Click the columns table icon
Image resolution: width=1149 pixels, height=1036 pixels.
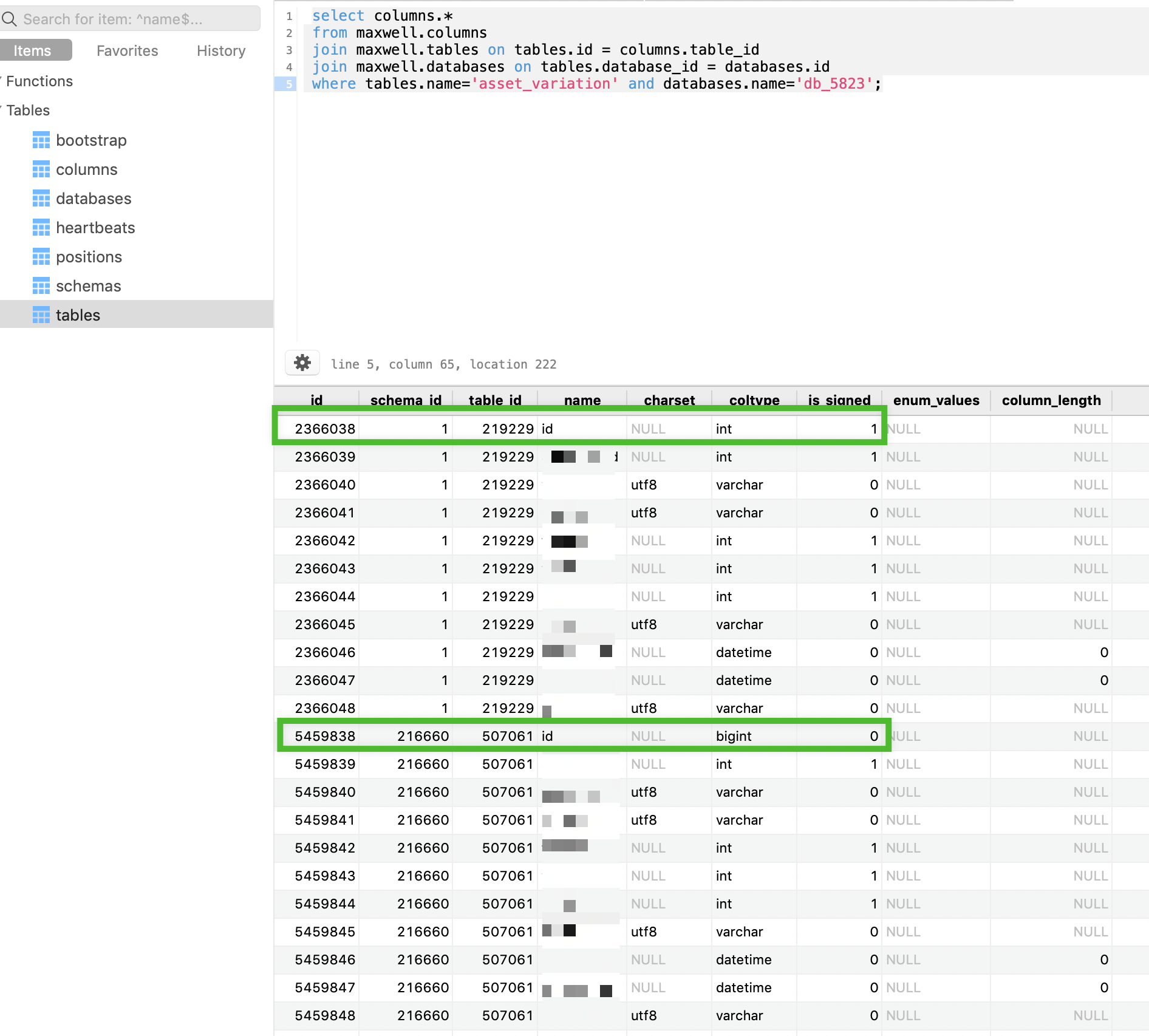(x=41, y=169)
